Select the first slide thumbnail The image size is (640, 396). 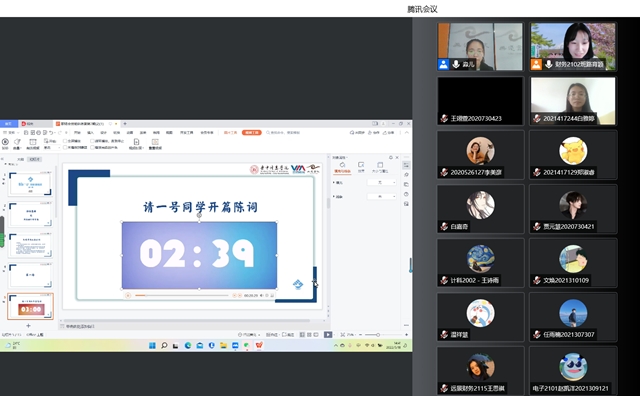point(31,184)
